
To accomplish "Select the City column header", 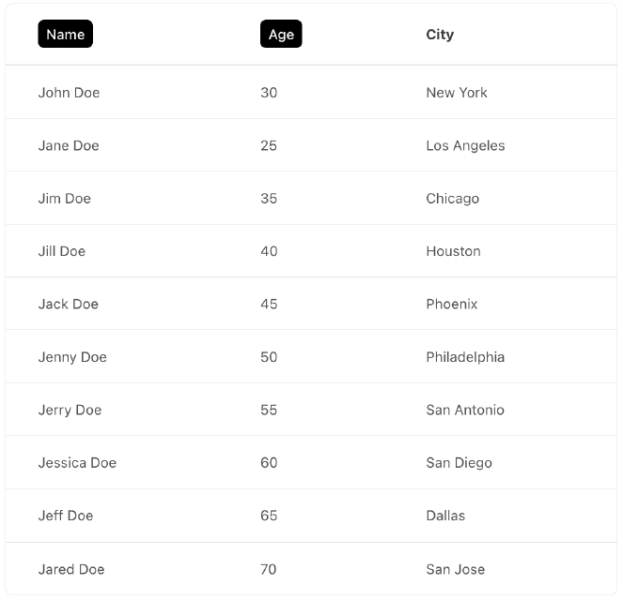I will [x=439, y=34].
